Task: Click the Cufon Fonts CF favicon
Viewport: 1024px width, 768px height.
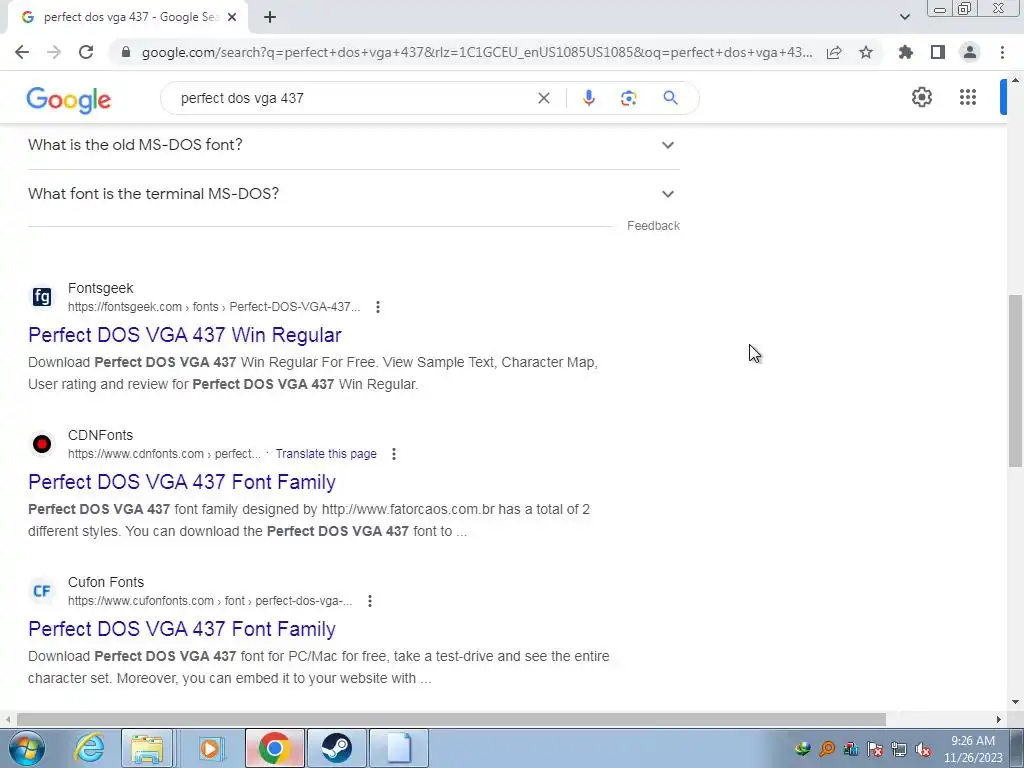Action: pyautogui.click(x=42, y=591)
